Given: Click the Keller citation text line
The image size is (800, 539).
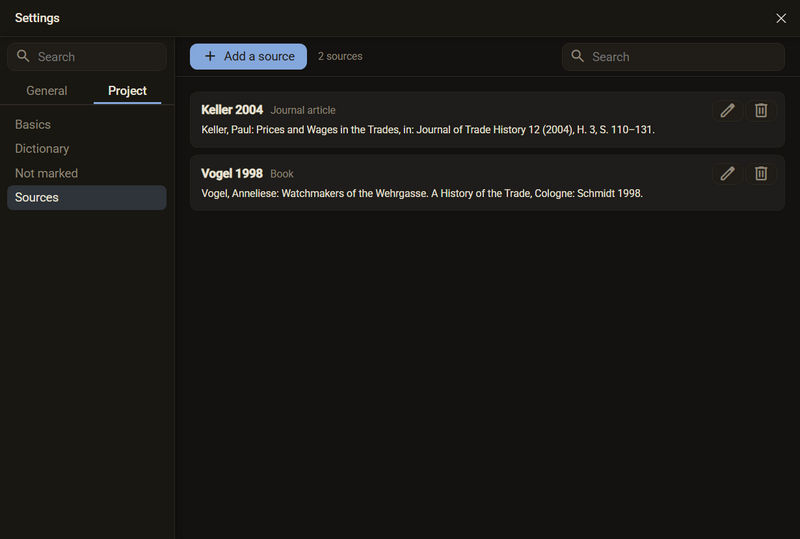Looking at the screenshot, I should 428,130.
